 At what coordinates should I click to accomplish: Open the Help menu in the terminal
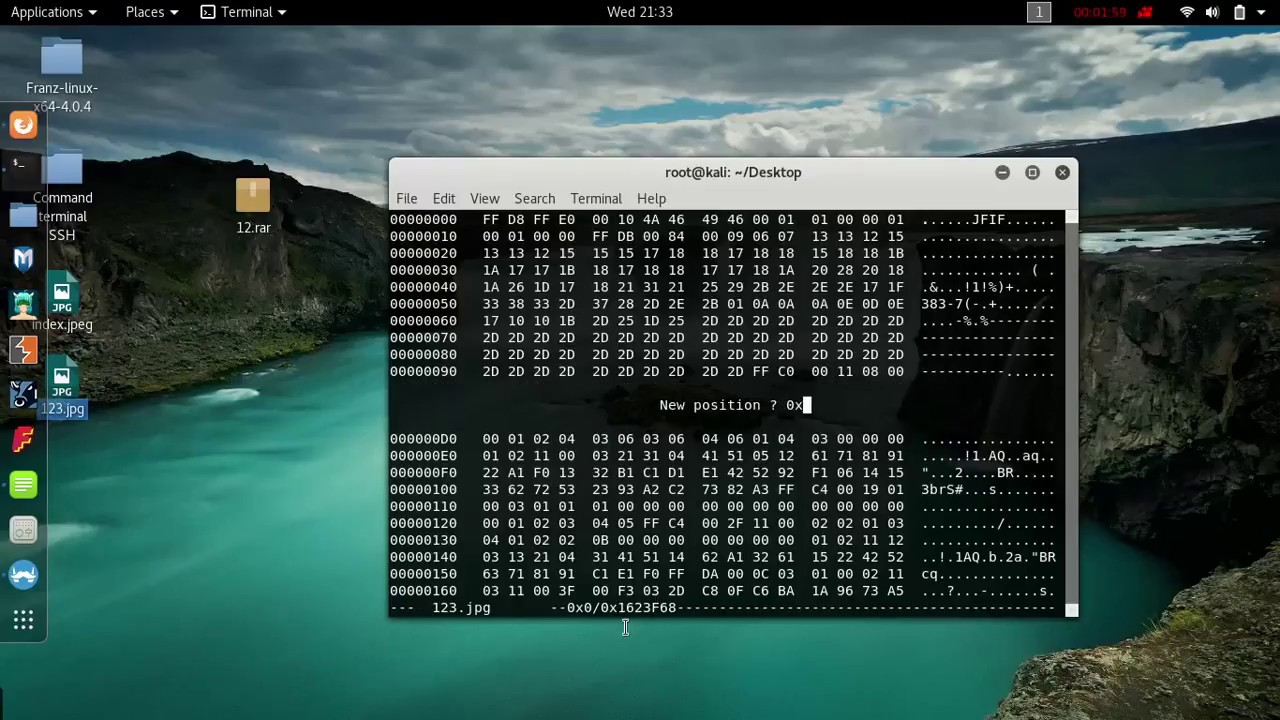[651, 198]
